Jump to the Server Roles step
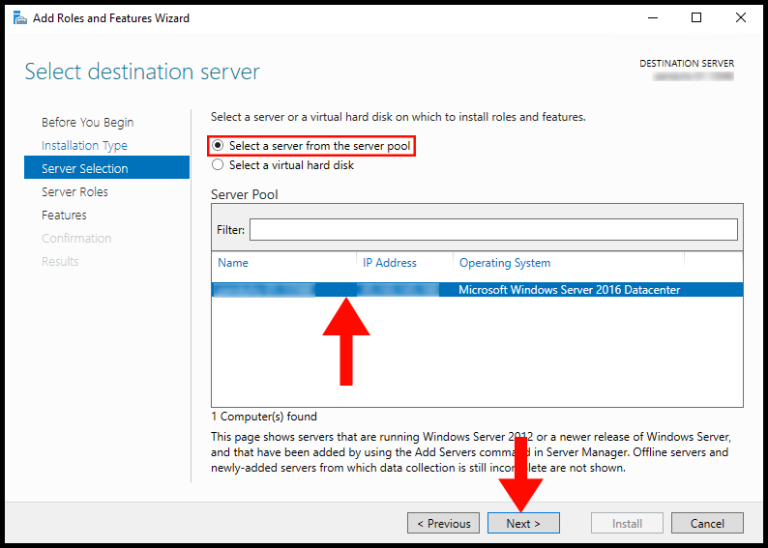 [74, 191]
